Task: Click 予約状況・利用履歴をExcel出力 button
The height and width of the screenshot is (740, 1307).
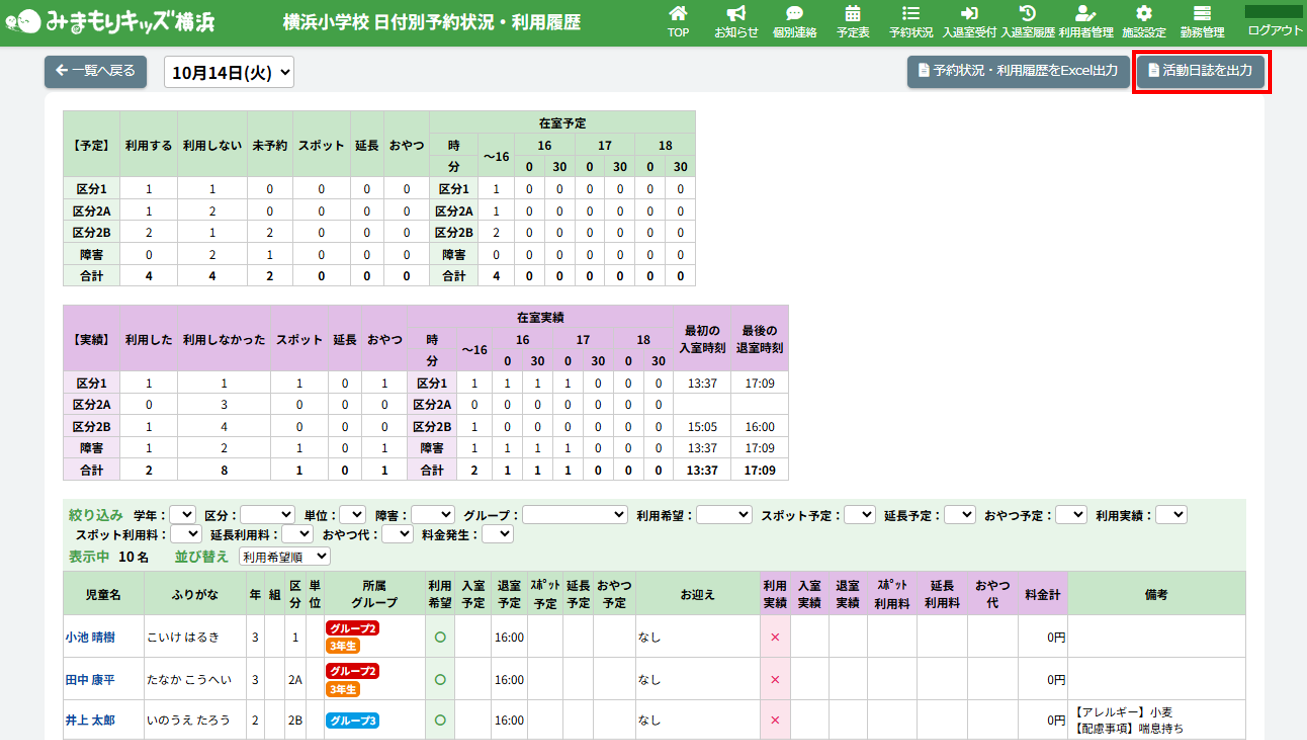Action: tap(1017, 72)
